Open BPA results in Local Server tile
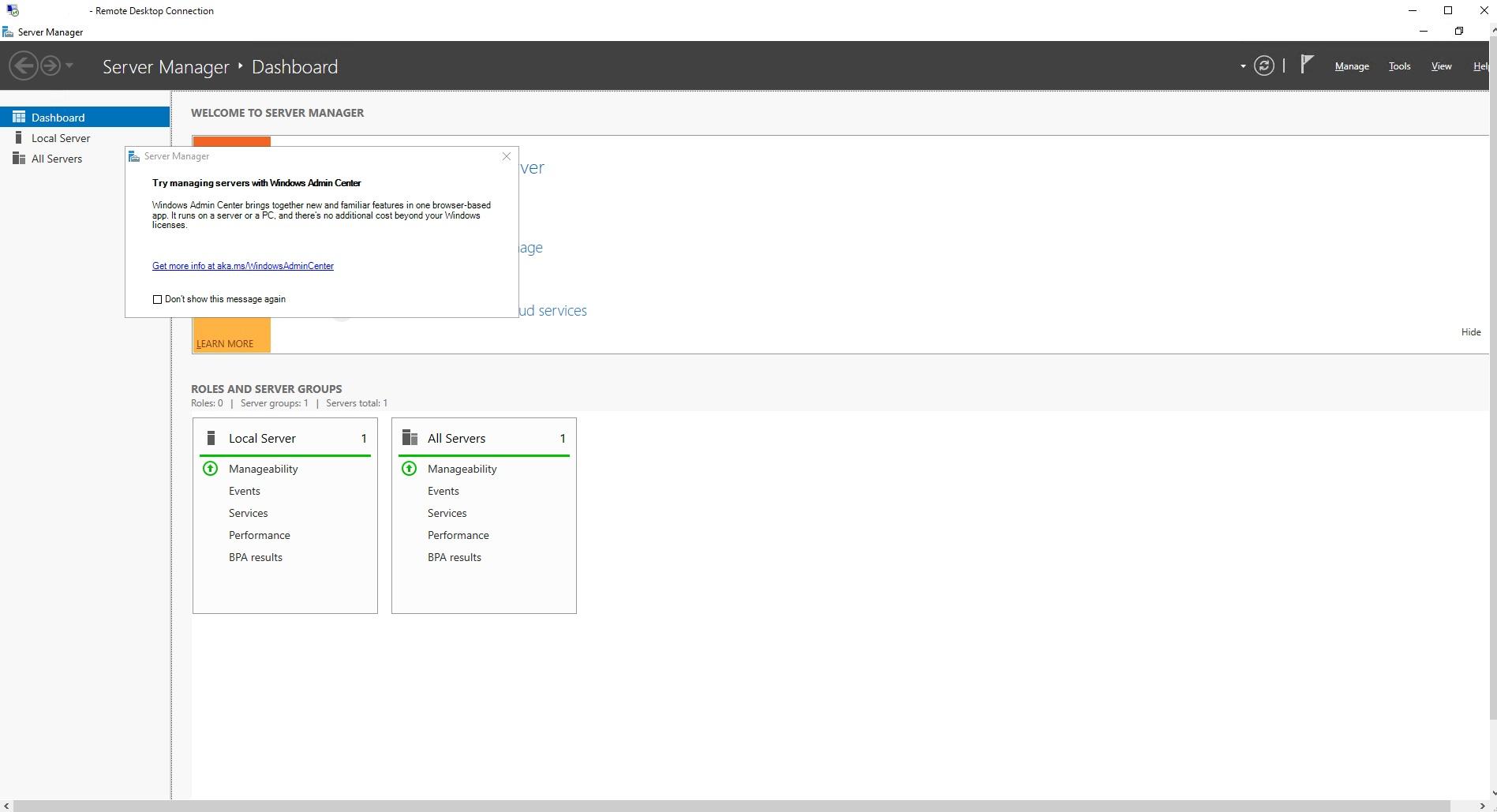 [x=256, y=557]
